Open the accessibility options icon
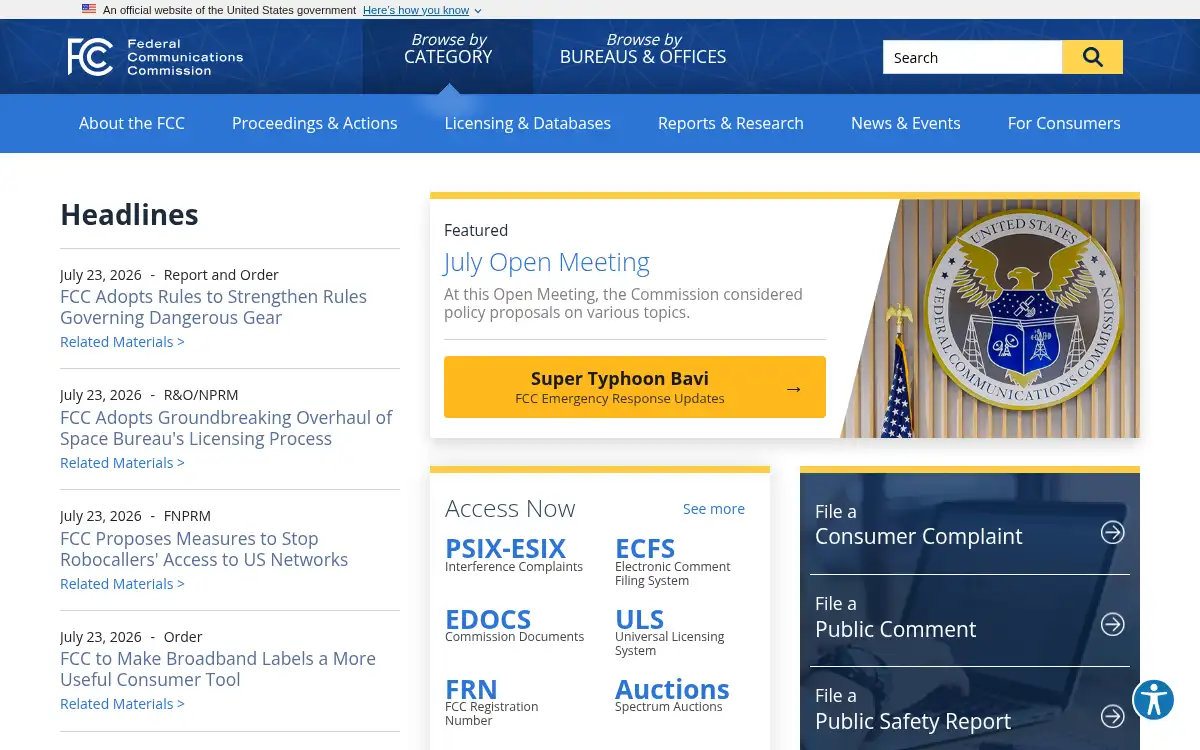Image resolution: width=1200 pixels, height=750 pixels. pyautogui.click(x=1153, y=700)
